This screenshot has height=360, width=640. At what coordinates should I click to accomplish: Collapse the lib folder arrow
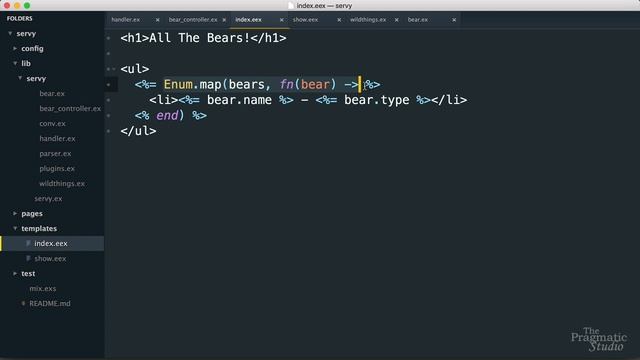click(15, 63)
